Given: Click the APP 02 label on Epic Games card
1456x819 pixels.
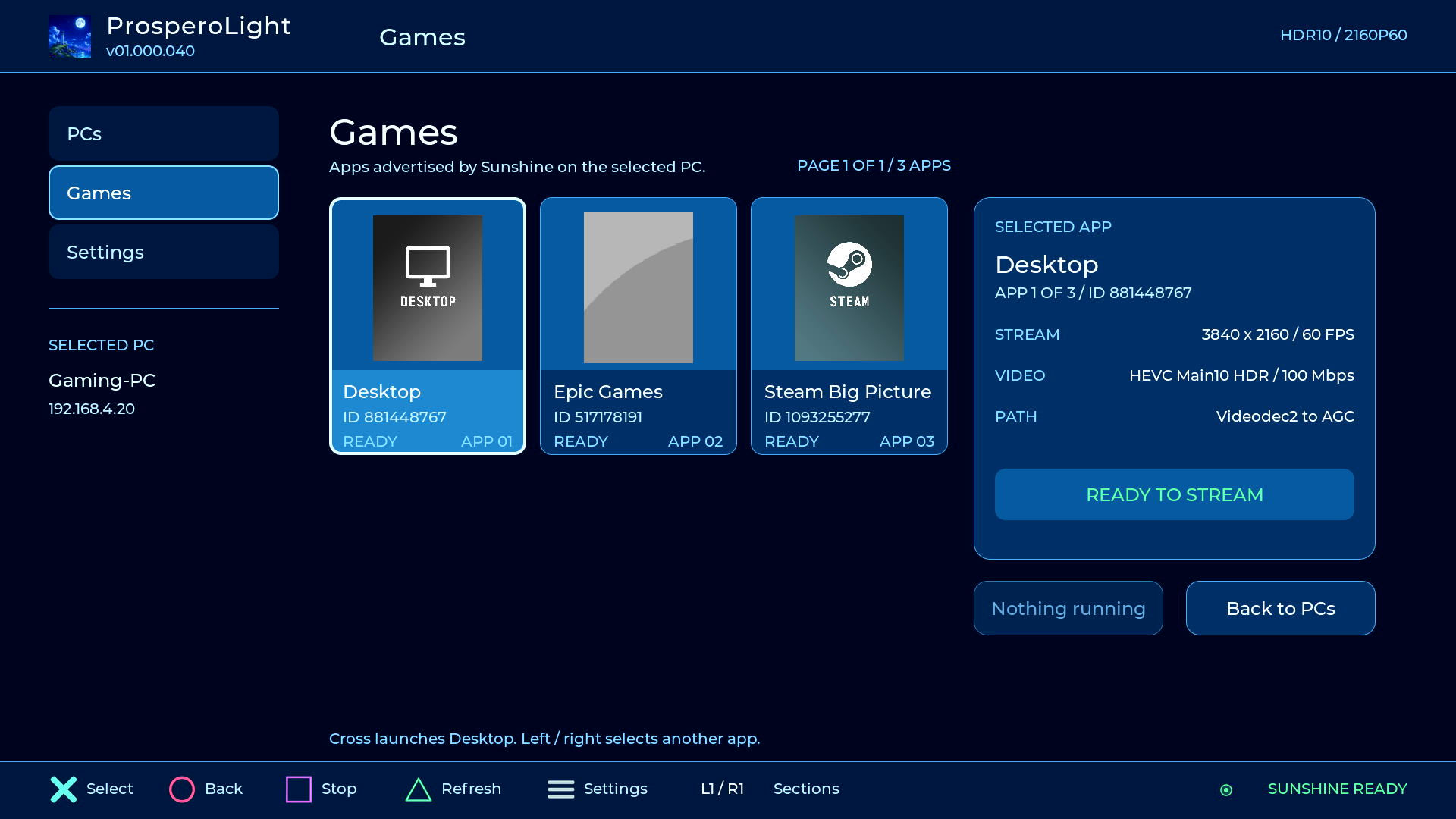Looking at the screenshot, I should (695, 441).
